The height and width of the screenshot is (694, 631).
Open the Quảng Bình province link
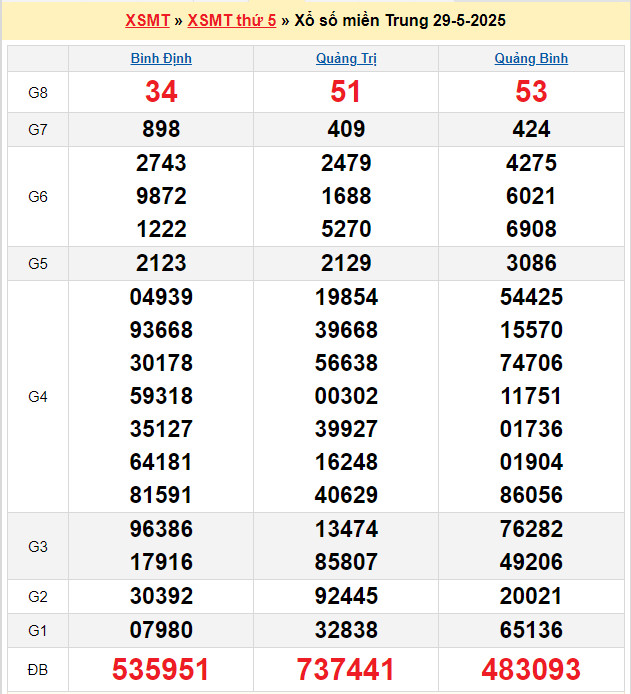531,58
